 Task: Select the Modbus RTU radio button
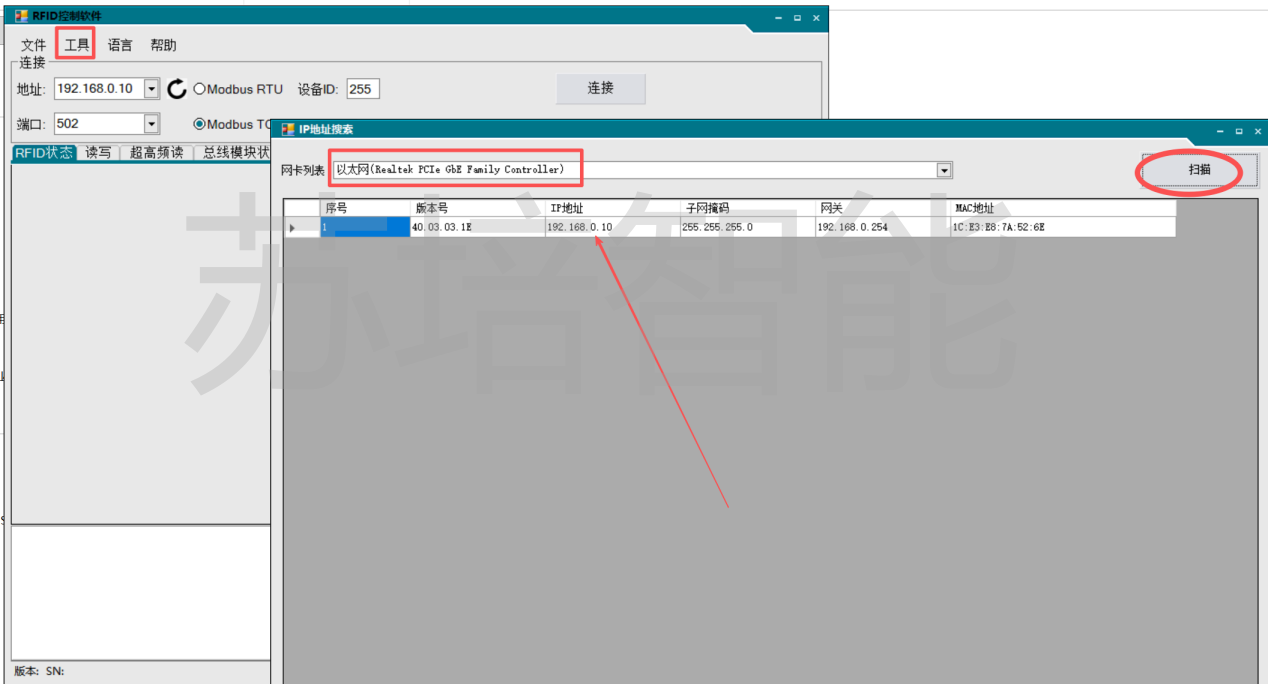200,89
